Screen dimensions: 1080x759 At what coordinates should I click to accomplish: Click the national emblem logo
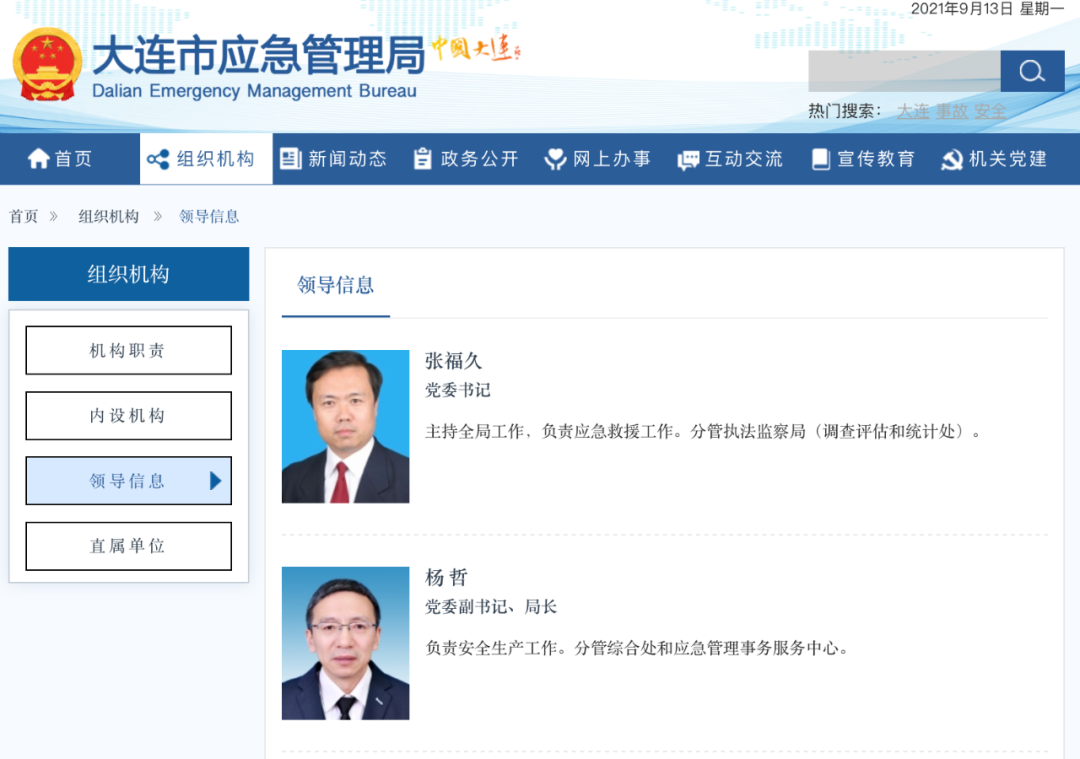pyautogui.click(x=46, y=64)
